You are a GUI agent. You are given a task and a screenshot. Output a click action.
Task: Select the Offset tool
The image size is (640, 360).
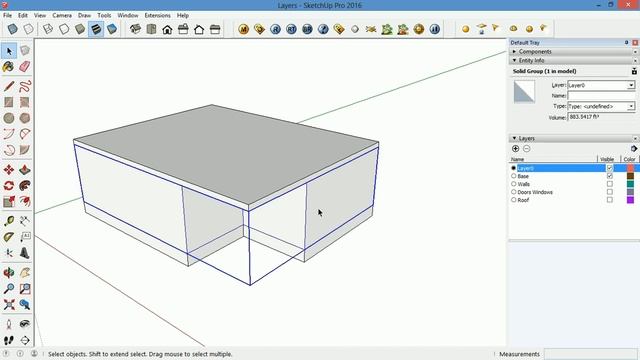tap(24, 202)
